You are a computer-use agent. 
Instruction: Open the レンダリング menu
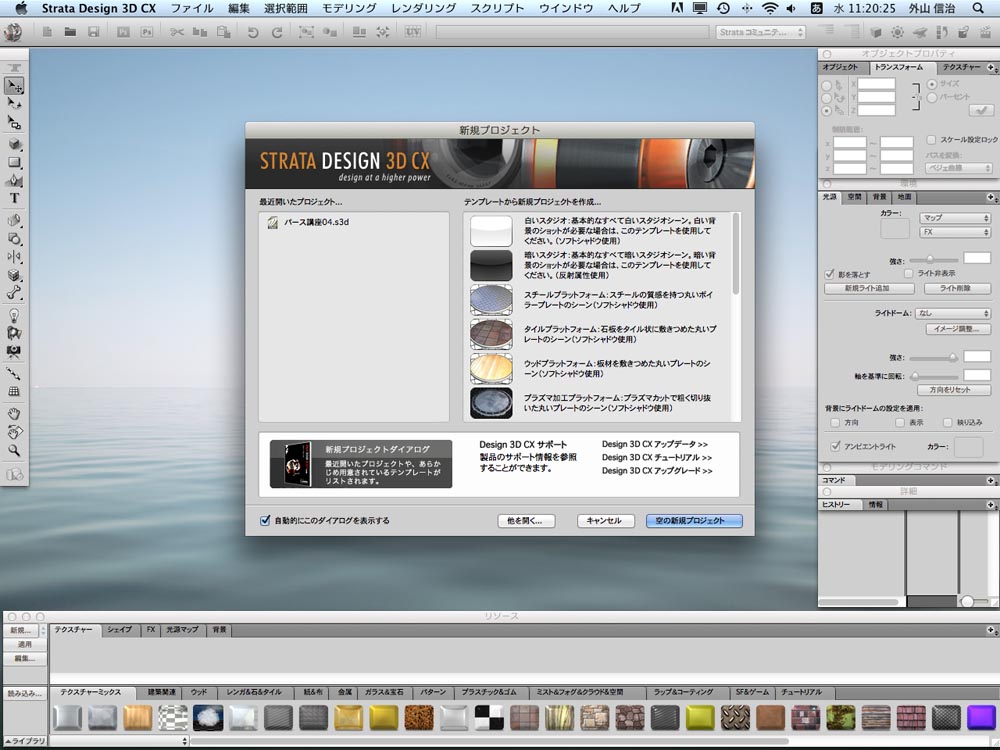(423, 8)
